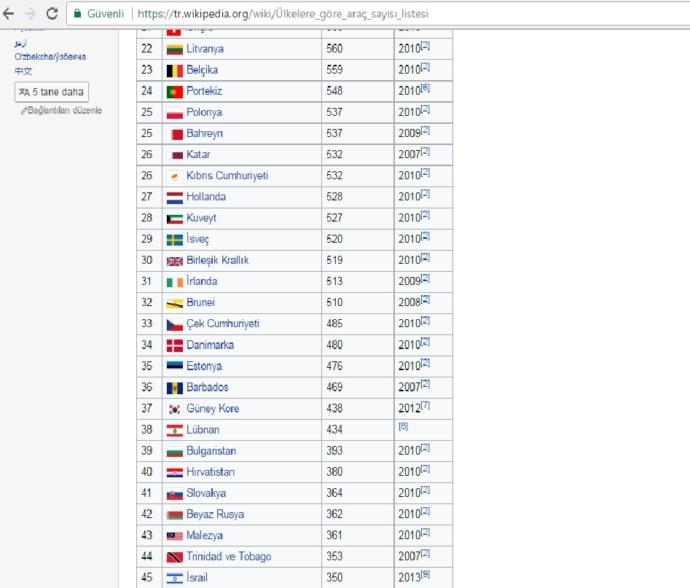Click the Sweden flag icon
The image size is (690, 588).
click(x=175, y=240)
